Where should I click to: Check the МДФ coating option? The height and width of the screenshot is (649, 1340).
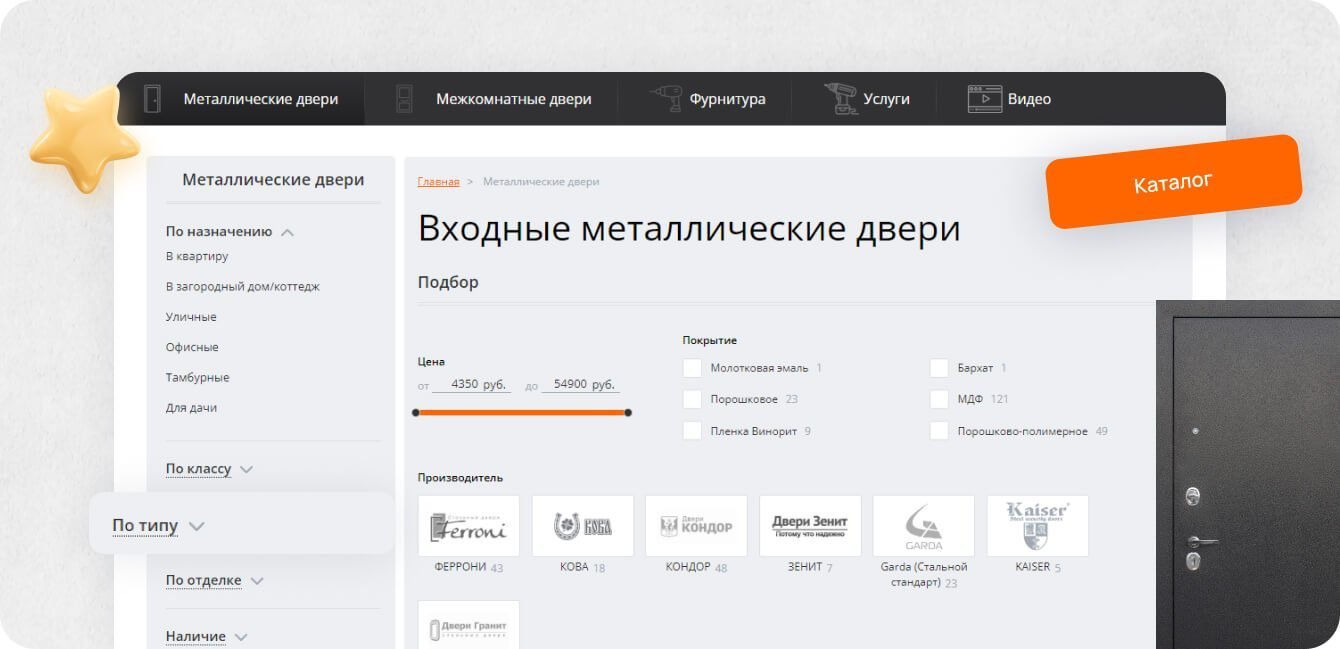pos(939,399)
